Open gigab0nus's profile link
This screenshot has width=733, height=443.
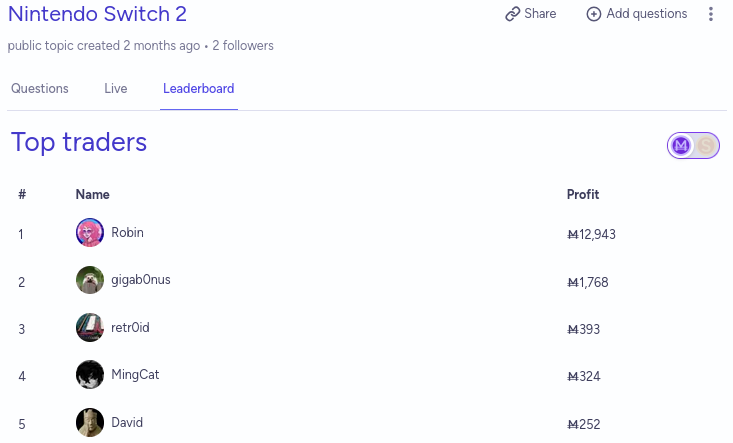coord(141,280)
